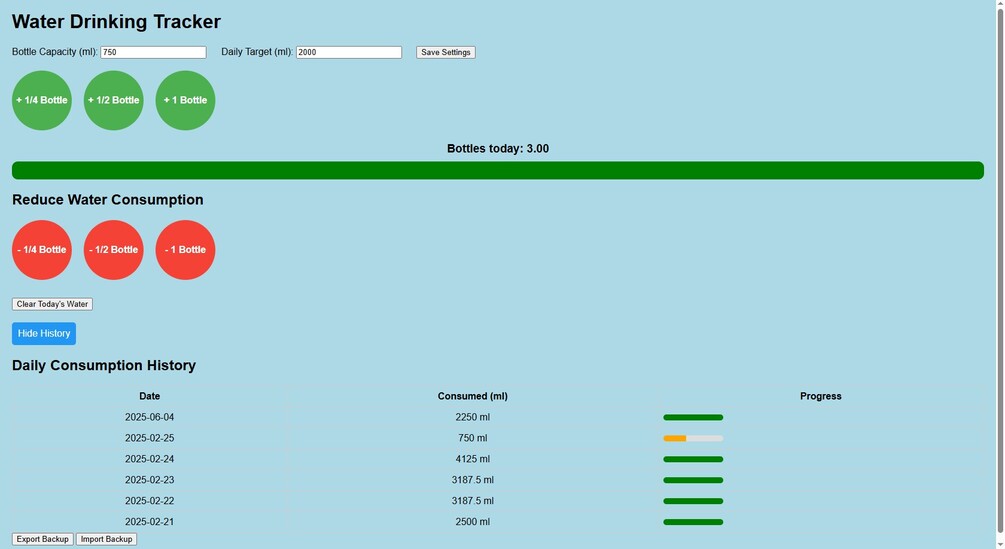Click the Bottle Capacity (ml) label
This screenshot has height=549, width=1005.
54,52
